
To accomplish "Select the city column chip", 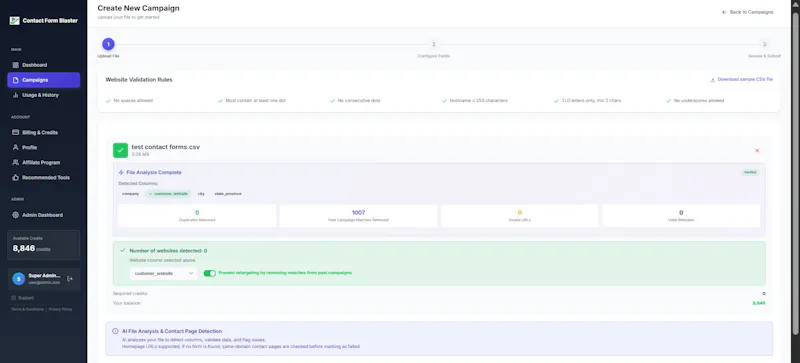I will 202,194.
